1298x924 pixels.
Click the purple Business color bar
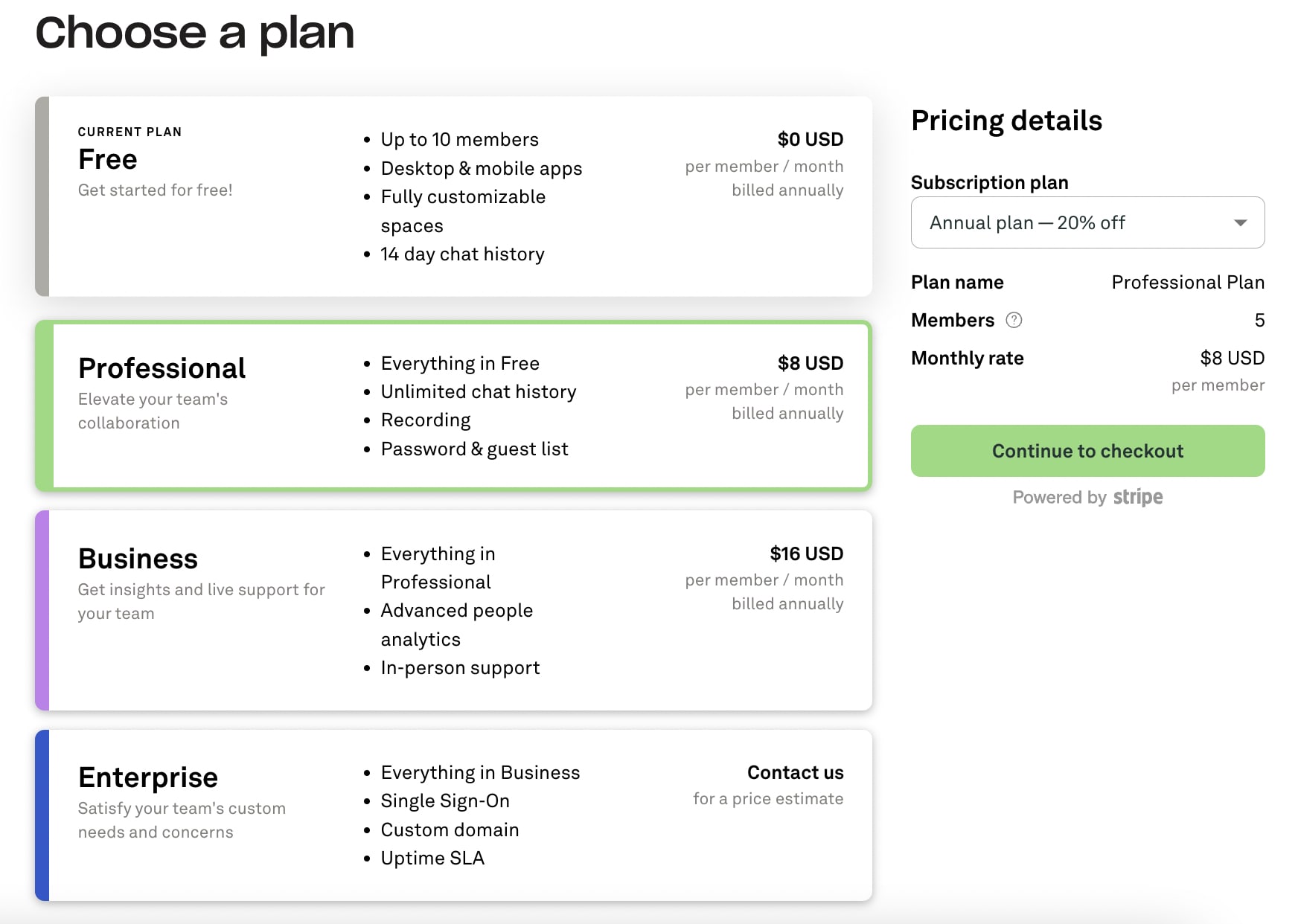click(42, 610)
